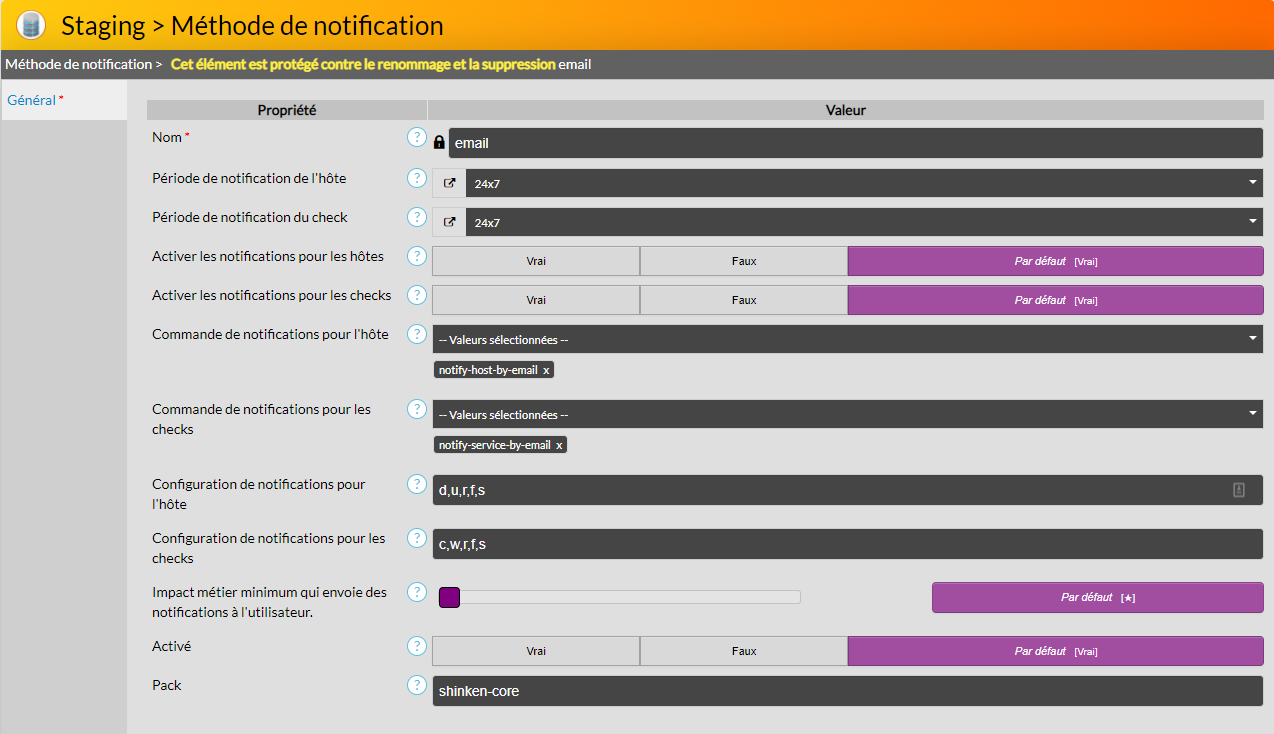Set check notifications activation to Faux
Viewport: 1274px width, 734px height.
click(x=743, y=300)
